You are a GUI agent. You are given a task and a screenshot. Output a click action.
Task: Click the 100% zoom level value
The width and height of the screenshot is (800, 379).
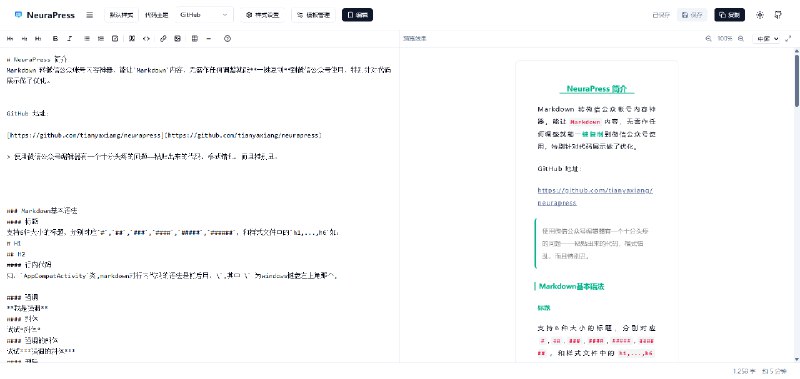[724, 38]
